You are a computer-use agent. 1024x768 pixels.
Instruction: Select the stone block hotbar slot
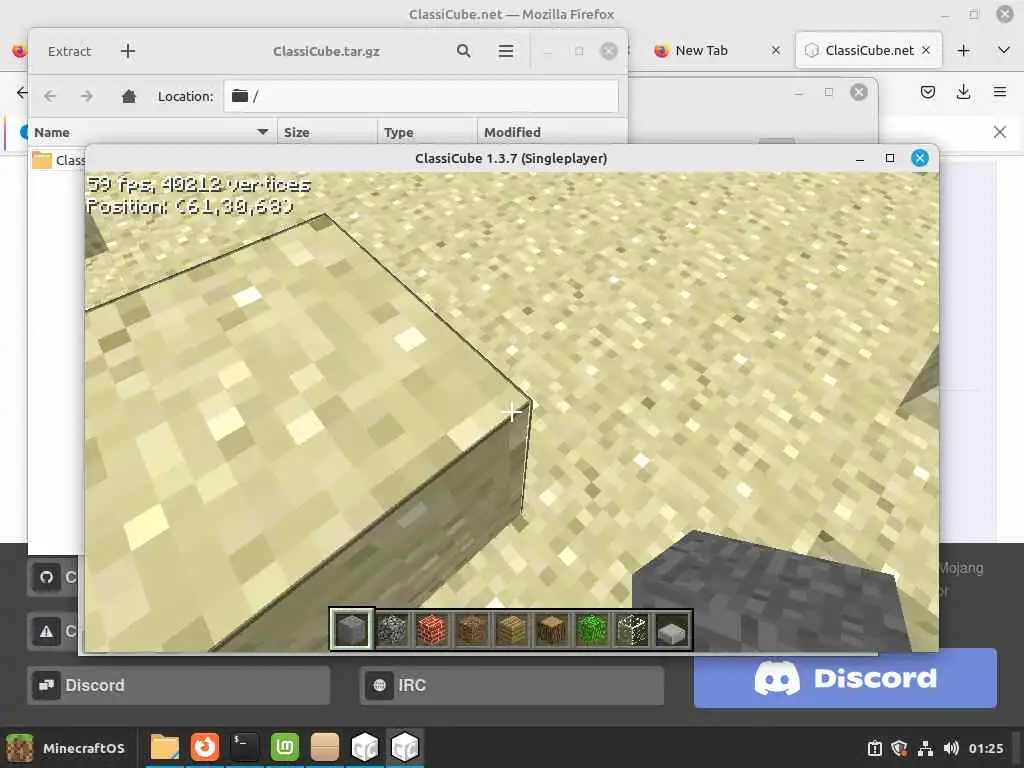pos(351,630)
